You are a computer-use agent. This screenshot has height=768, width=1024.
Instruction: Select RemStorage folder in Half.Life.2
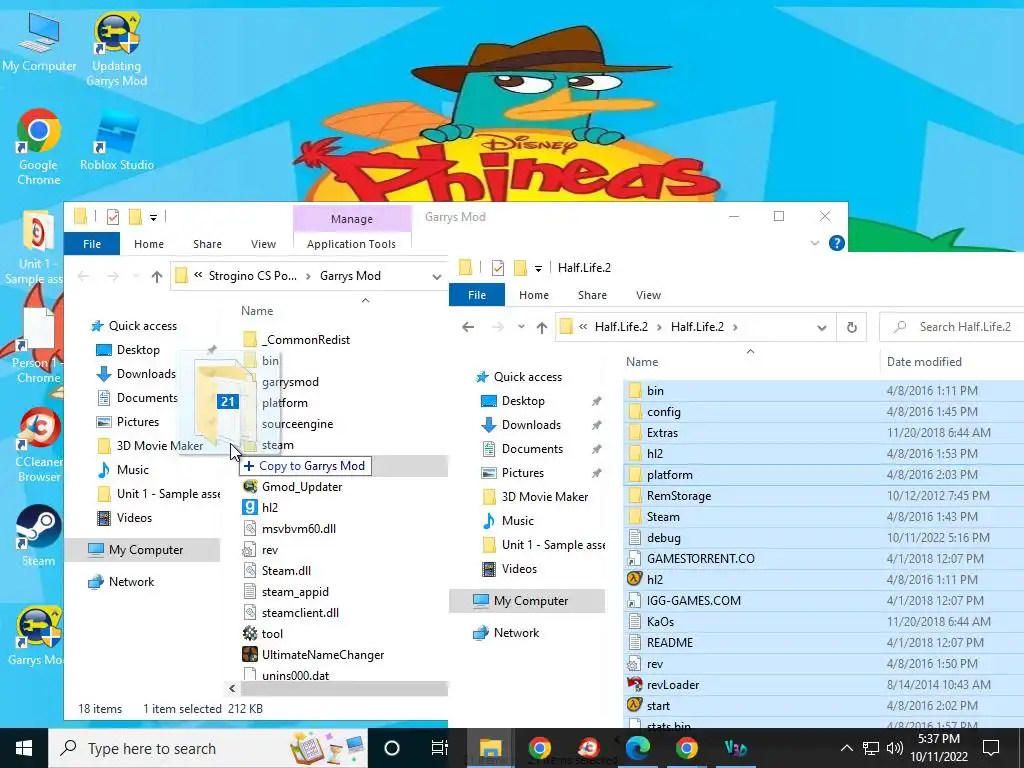pyautogui.click(x=679, y=496)
